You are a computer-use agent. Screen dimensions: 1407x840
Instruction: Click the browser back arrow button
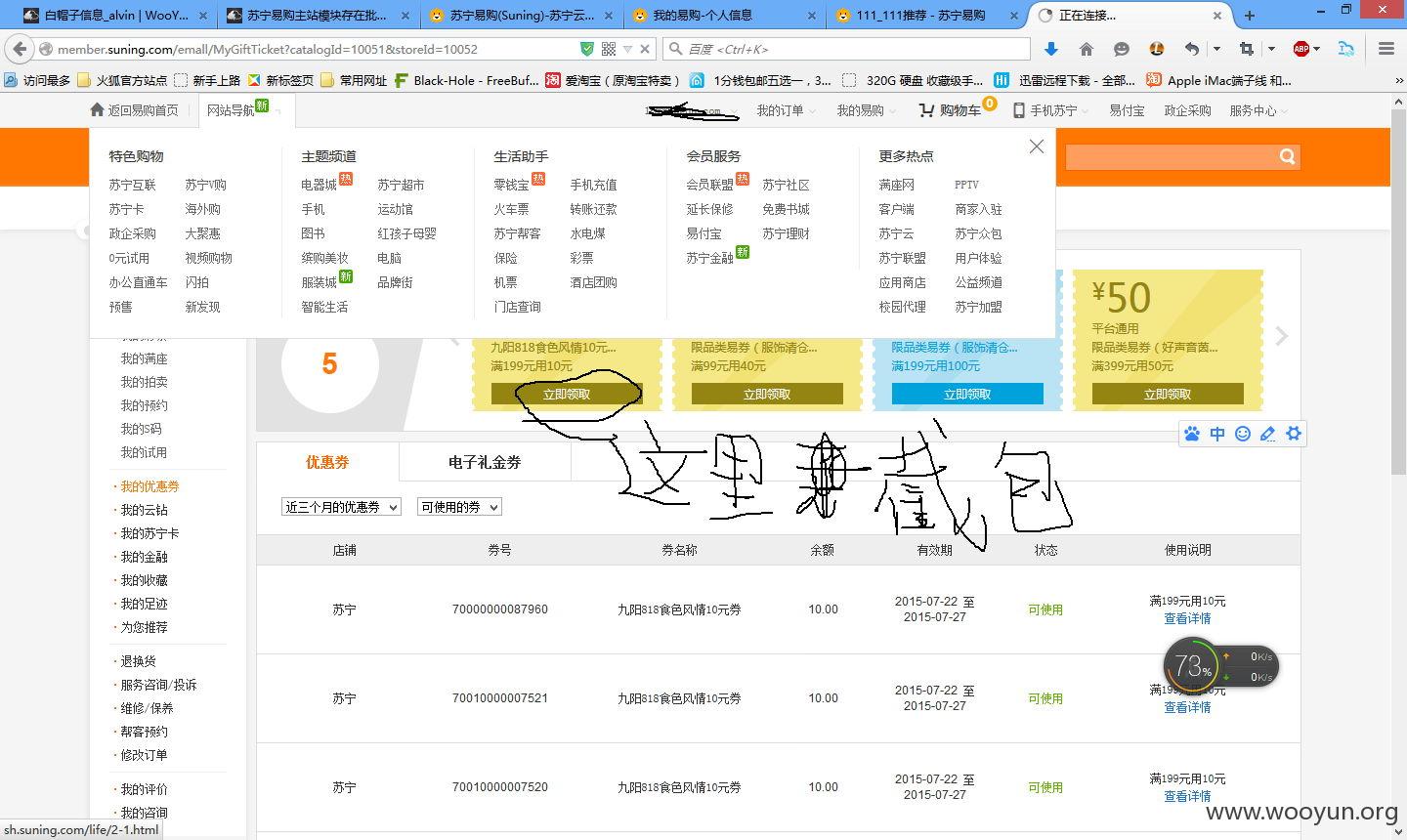point(20,49)
